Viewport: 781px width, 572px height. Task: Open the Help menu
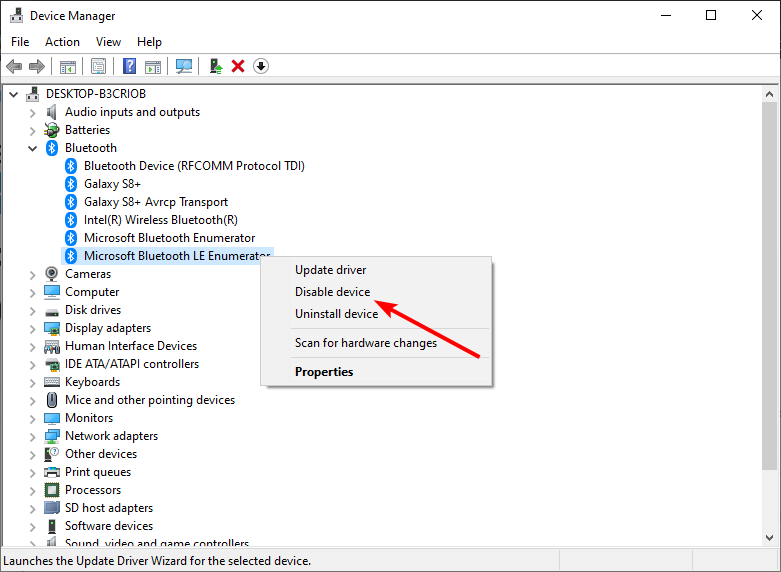[x=149, y=42]
